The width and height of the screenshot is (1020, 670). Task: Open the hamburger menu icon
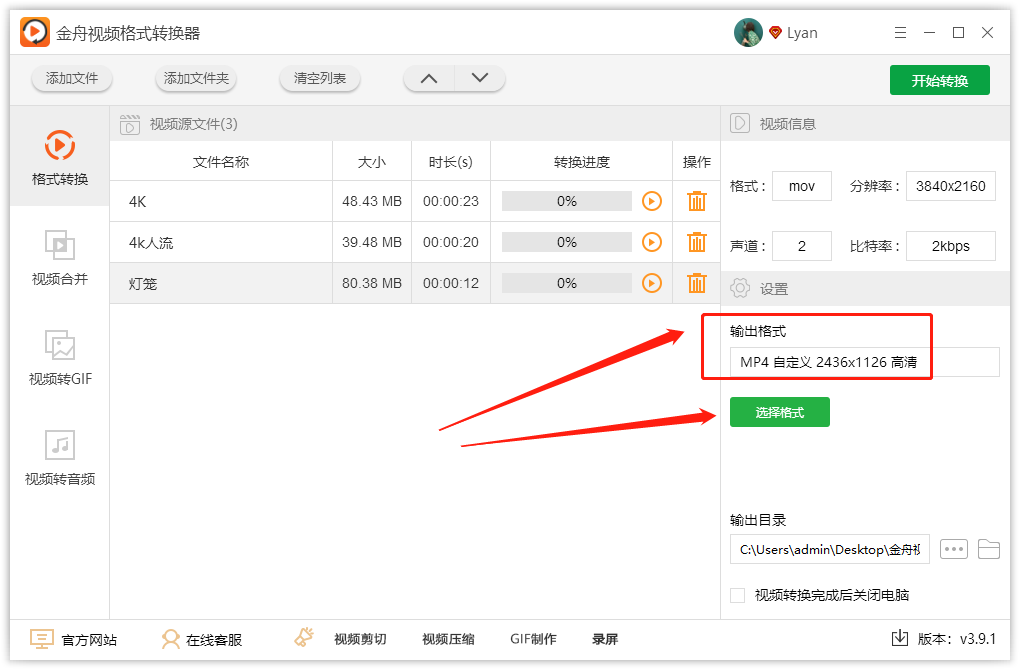899,32
